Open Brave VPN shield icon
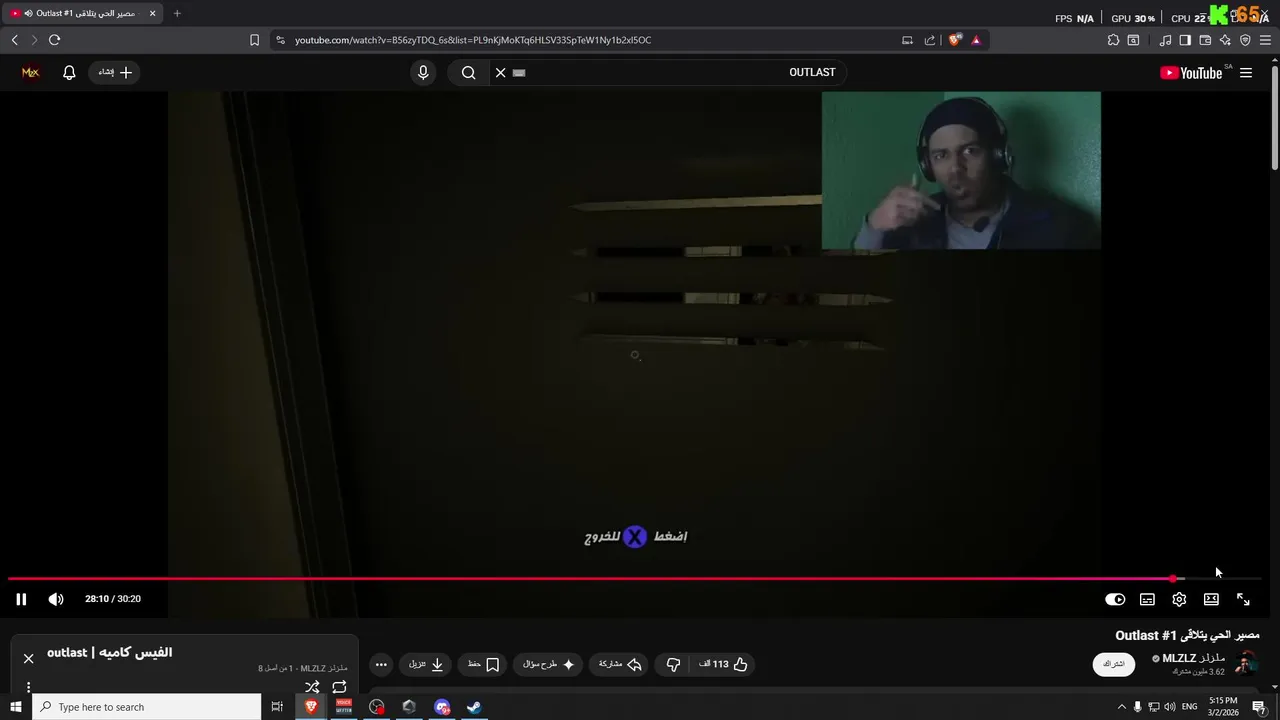 (1245, 40)
